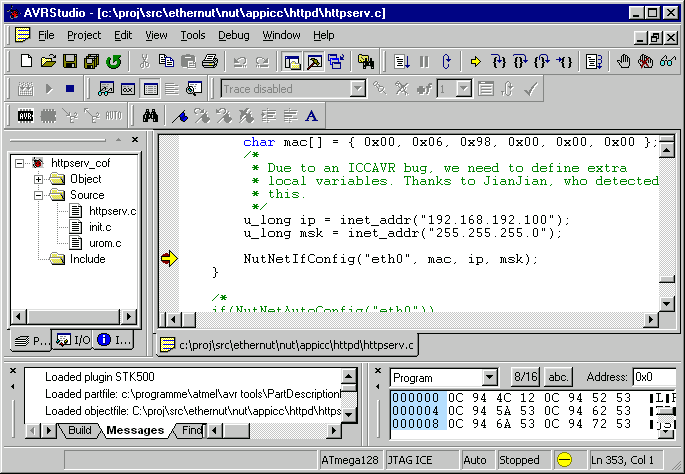Create a new file with the blank page icon
Screen dimensions: 685x474
point(26,61)
